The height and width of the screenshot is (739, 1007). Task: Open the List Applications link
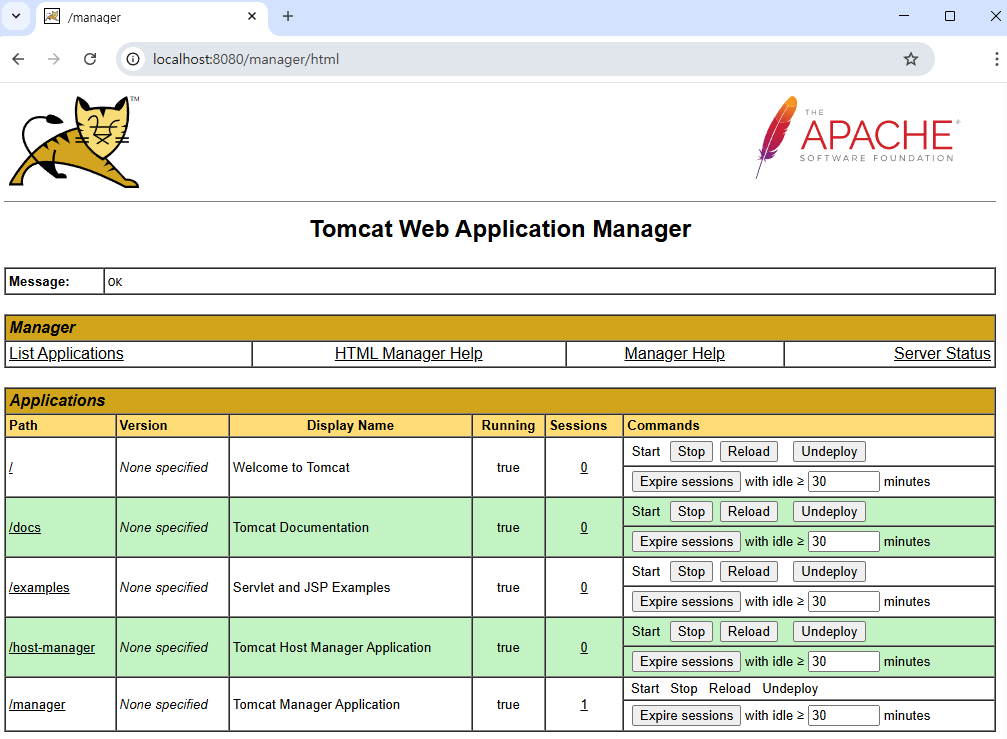(66, 354)
